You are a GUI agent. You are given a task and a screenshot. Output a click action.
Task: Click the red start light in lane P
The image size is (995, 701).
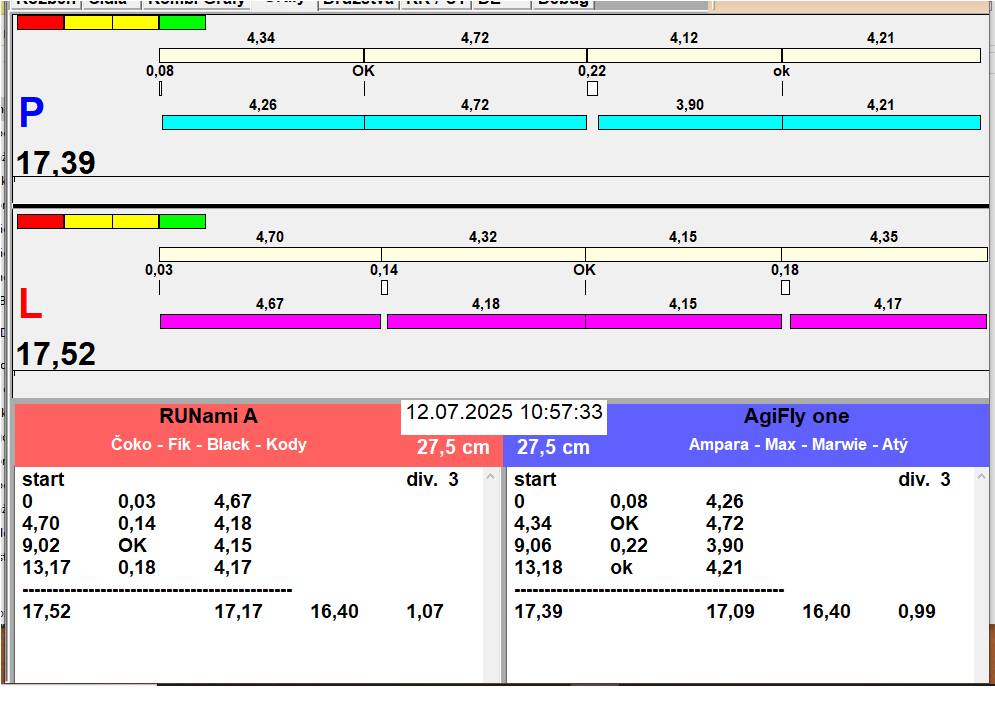point(40,22)
